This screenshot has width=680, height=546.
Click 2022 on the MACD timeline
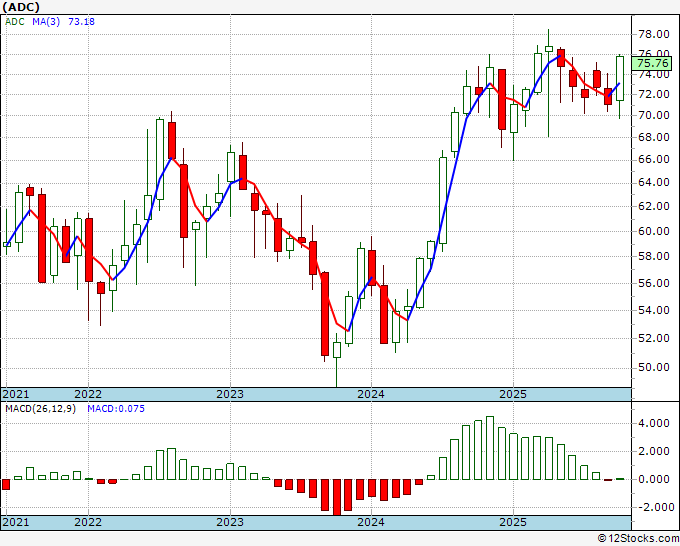click(88, 522)
